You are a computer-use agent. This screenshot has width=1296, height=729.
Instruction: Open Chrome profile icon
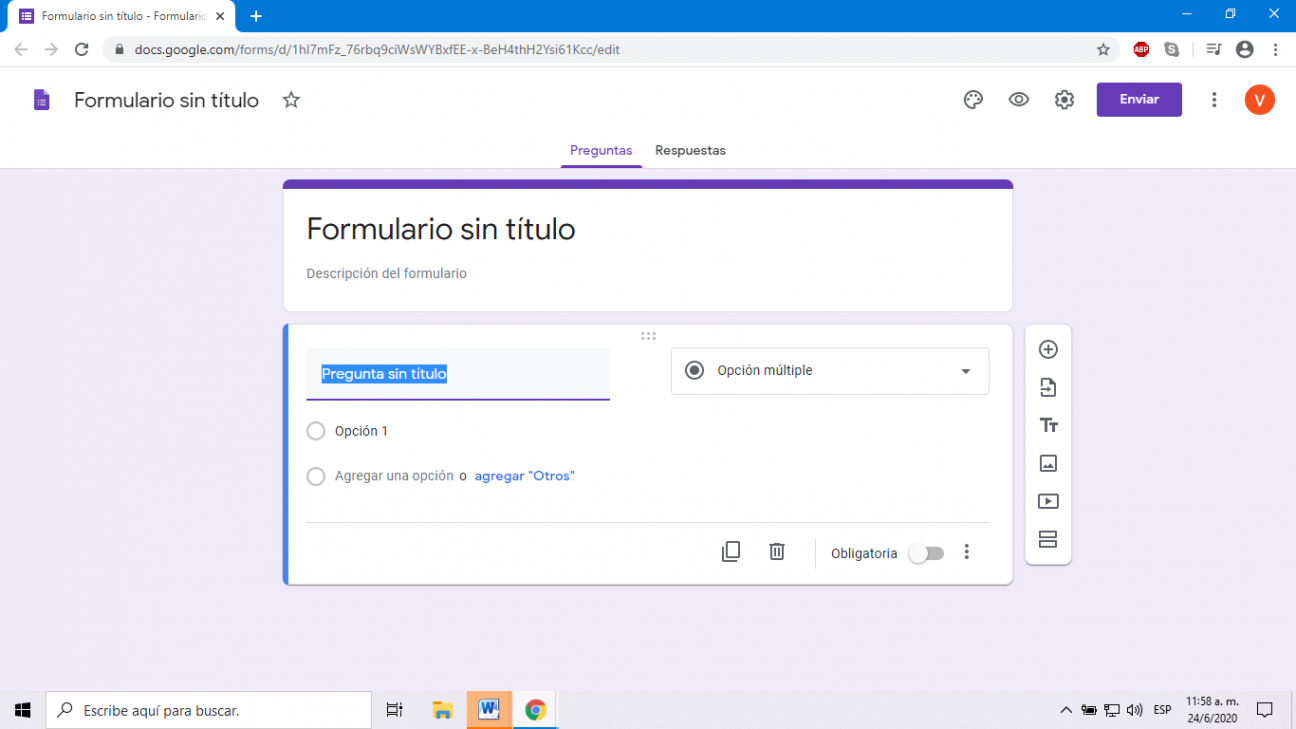click(x=1245, y=49)
